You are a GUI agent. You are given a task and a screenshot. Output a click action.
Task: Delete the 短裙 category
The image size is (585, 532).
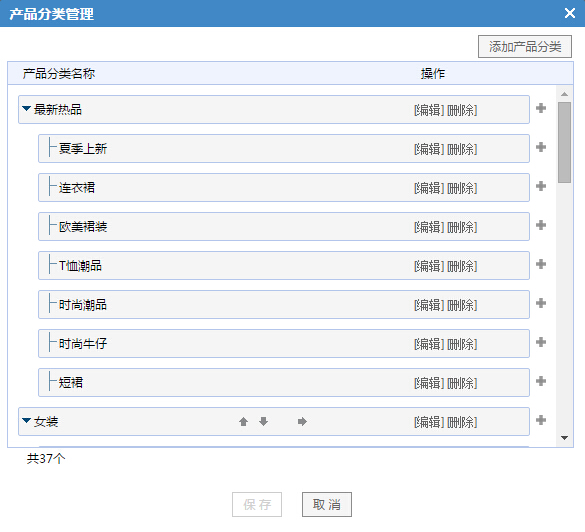pos(462,383)
